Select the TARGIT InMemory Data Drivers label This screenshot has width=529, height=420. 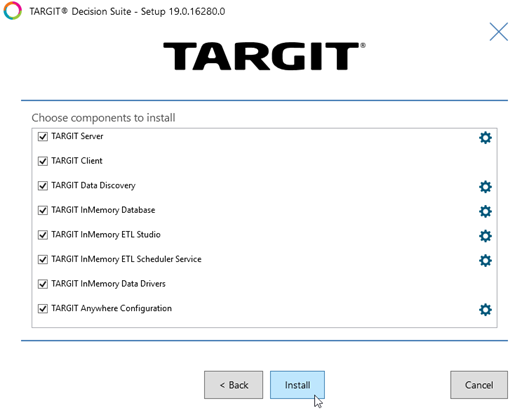tap(108, 284)
